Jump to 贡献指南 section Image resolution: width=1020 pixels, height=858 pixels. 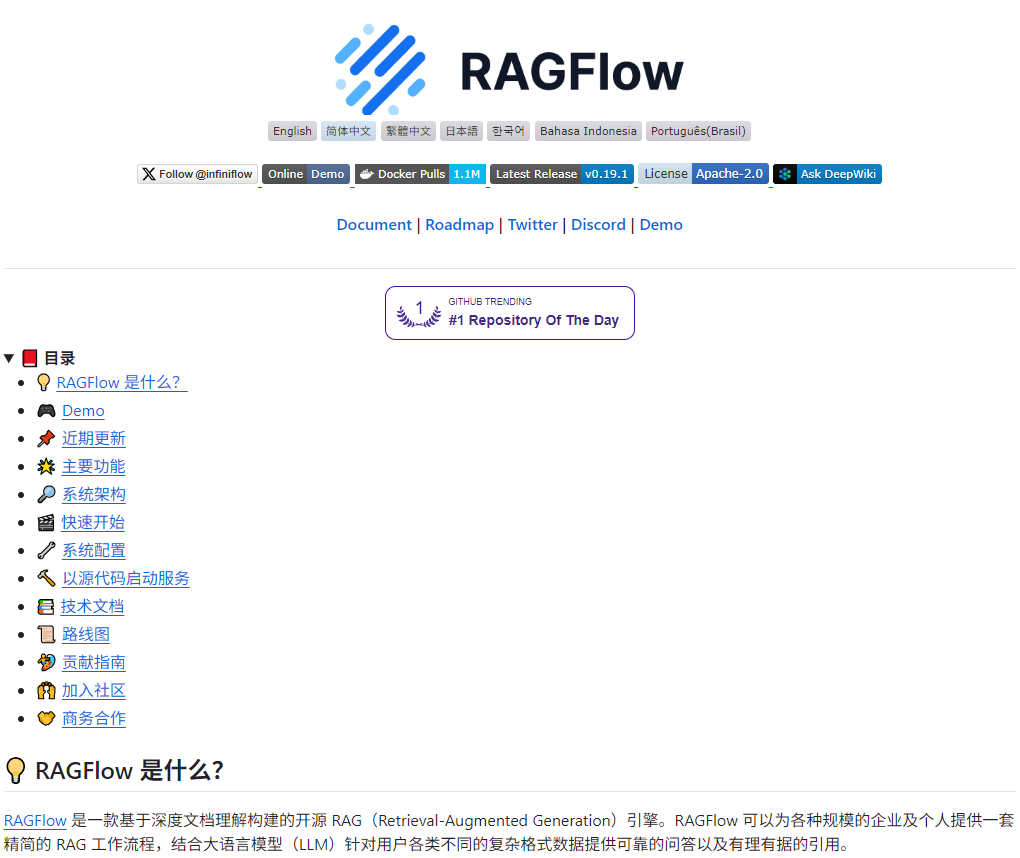pyautogui.click(x=94, y=662)
